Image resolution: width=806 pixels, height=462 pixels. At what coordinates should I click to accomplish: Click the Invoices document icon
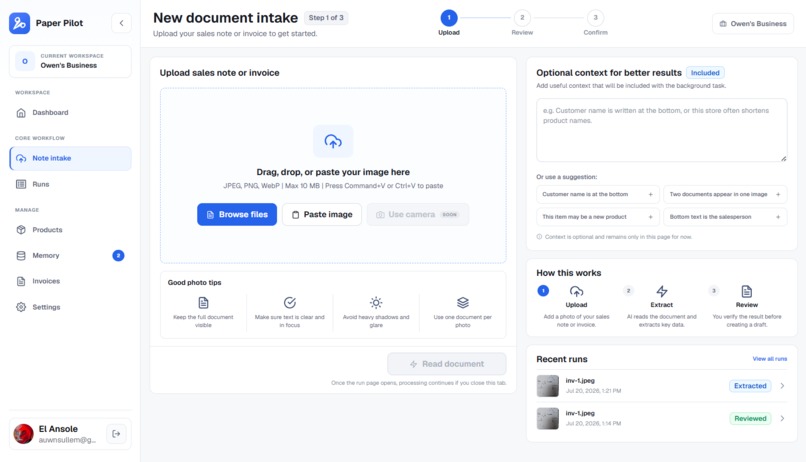point(21,281)
